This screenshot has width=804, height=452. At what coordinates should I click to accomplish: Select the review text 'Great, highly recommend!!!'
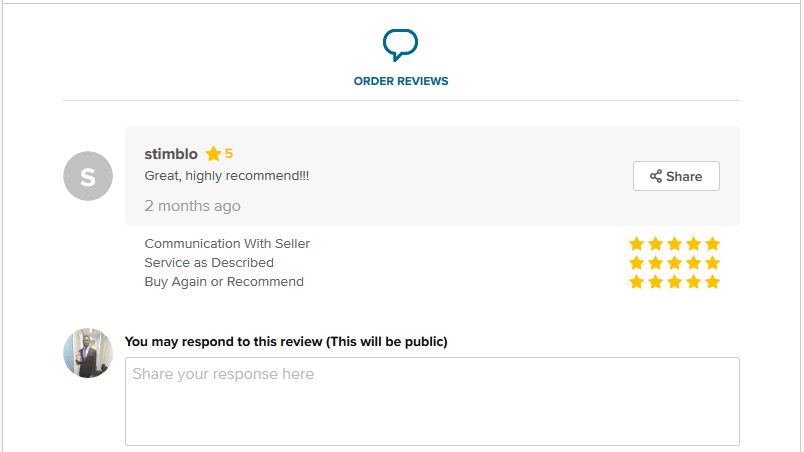(x=227, y=176)
